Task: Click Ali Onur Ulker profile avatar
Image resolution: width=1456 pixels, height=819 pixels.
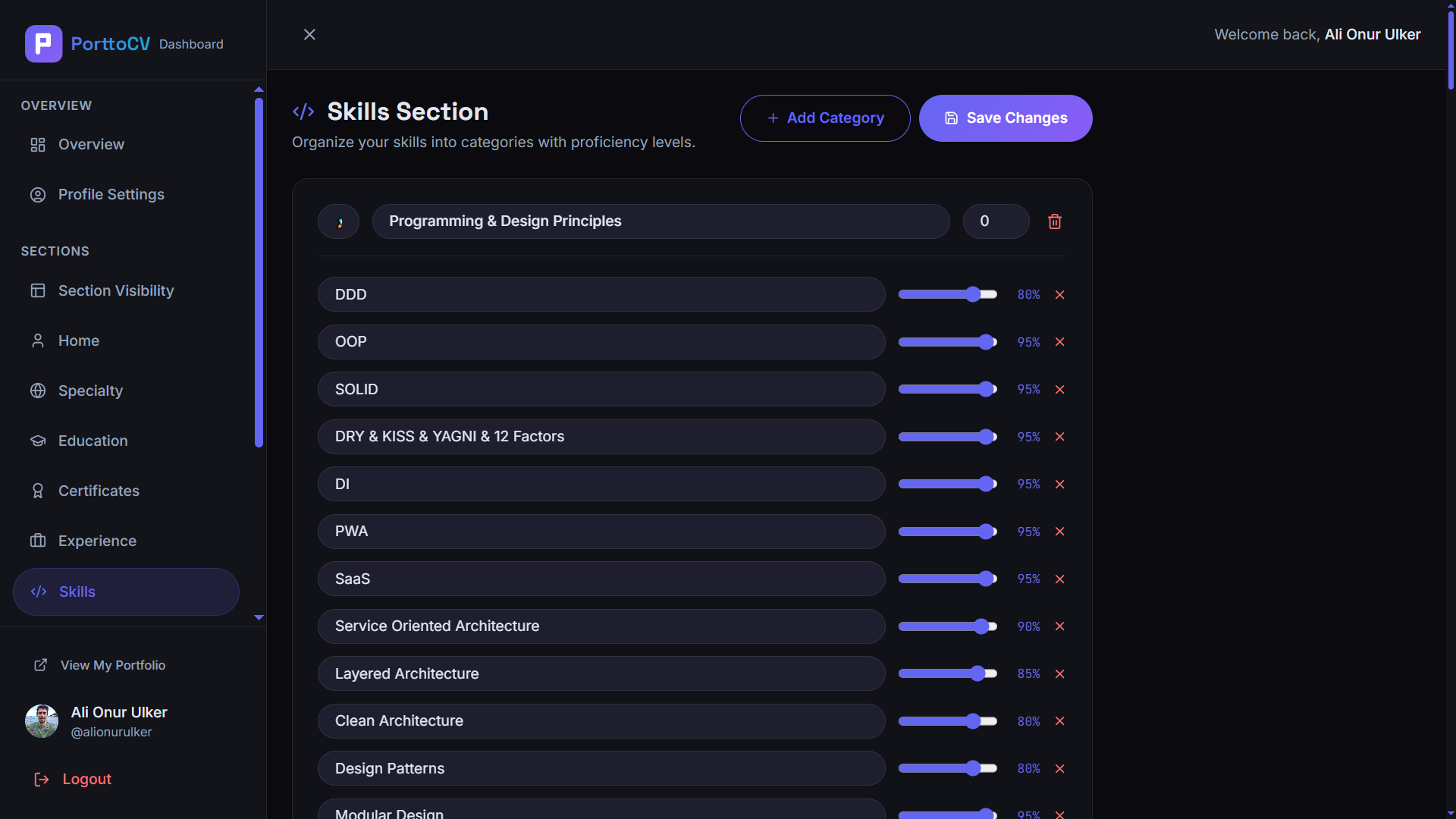Action: [42, 721]
